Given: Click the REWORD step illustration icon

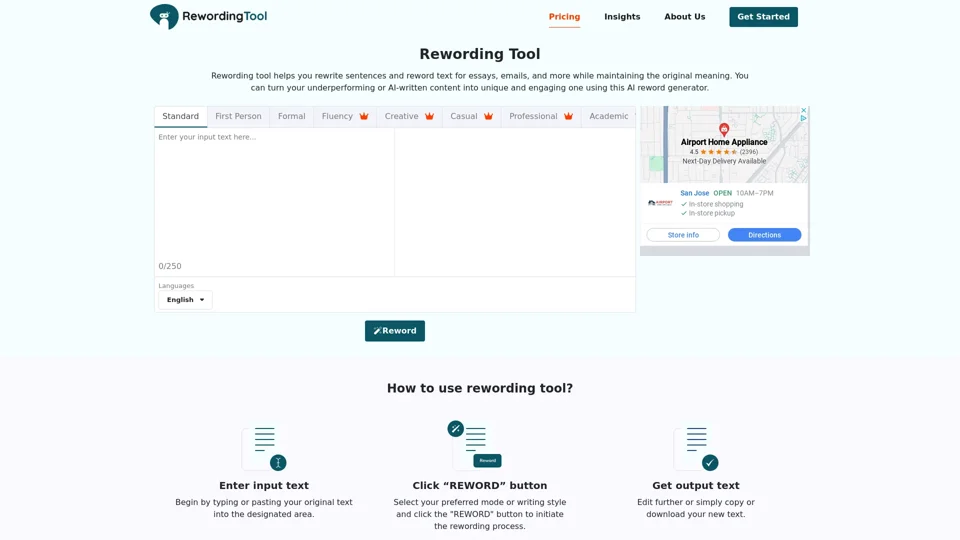Looking at the screenshot, I should 474,444.
